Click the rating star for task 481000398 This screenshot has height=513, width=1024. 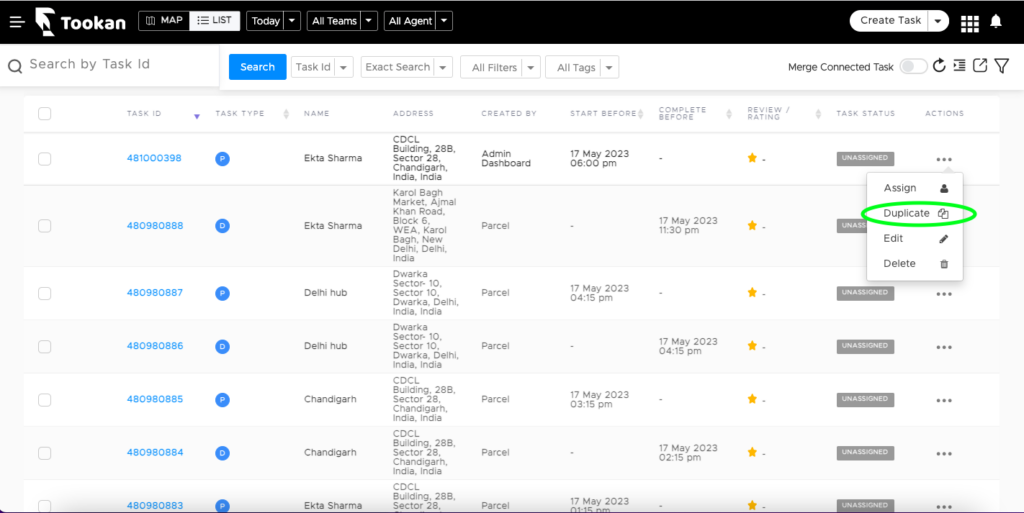[x=752, y=158]
